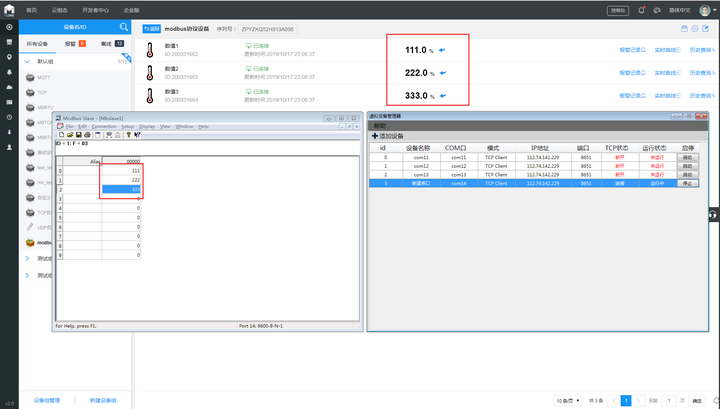Open the cloud icon in left sidebar

tap(9, 87)
